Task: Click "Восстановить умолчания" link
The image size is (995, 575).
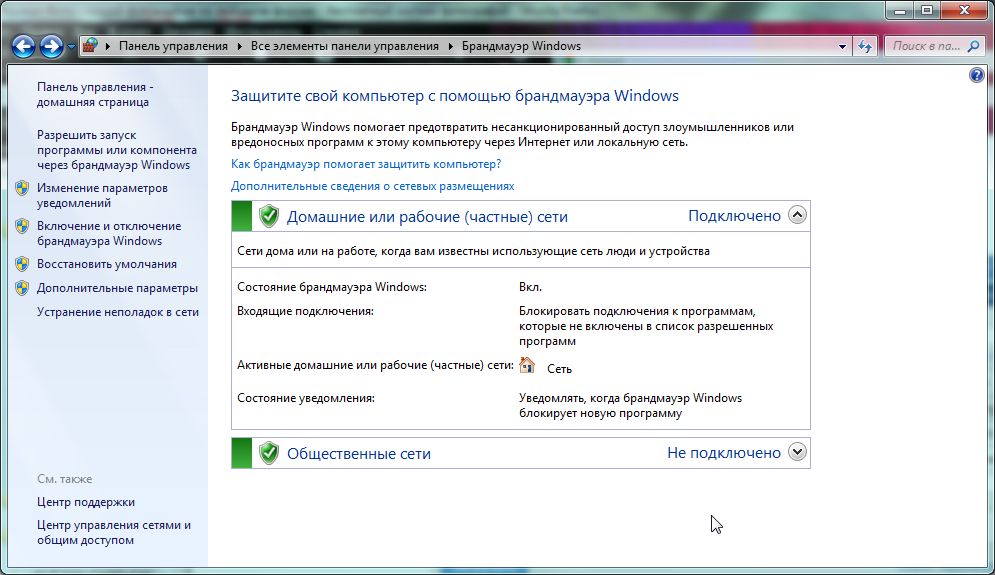Action: click(107, 264)
